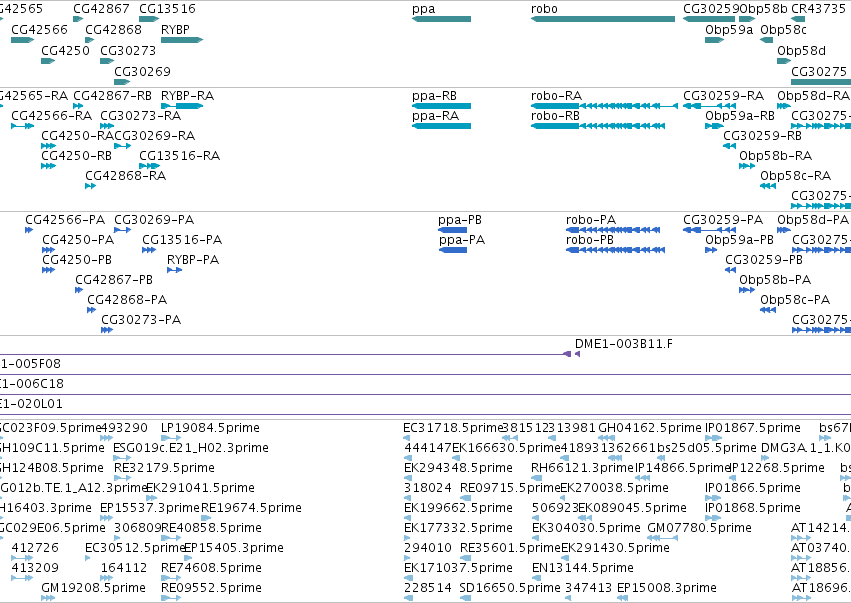Open the RYBP-RA transcript feature
The image size is (851, 603).
click(x=182, y=106)
